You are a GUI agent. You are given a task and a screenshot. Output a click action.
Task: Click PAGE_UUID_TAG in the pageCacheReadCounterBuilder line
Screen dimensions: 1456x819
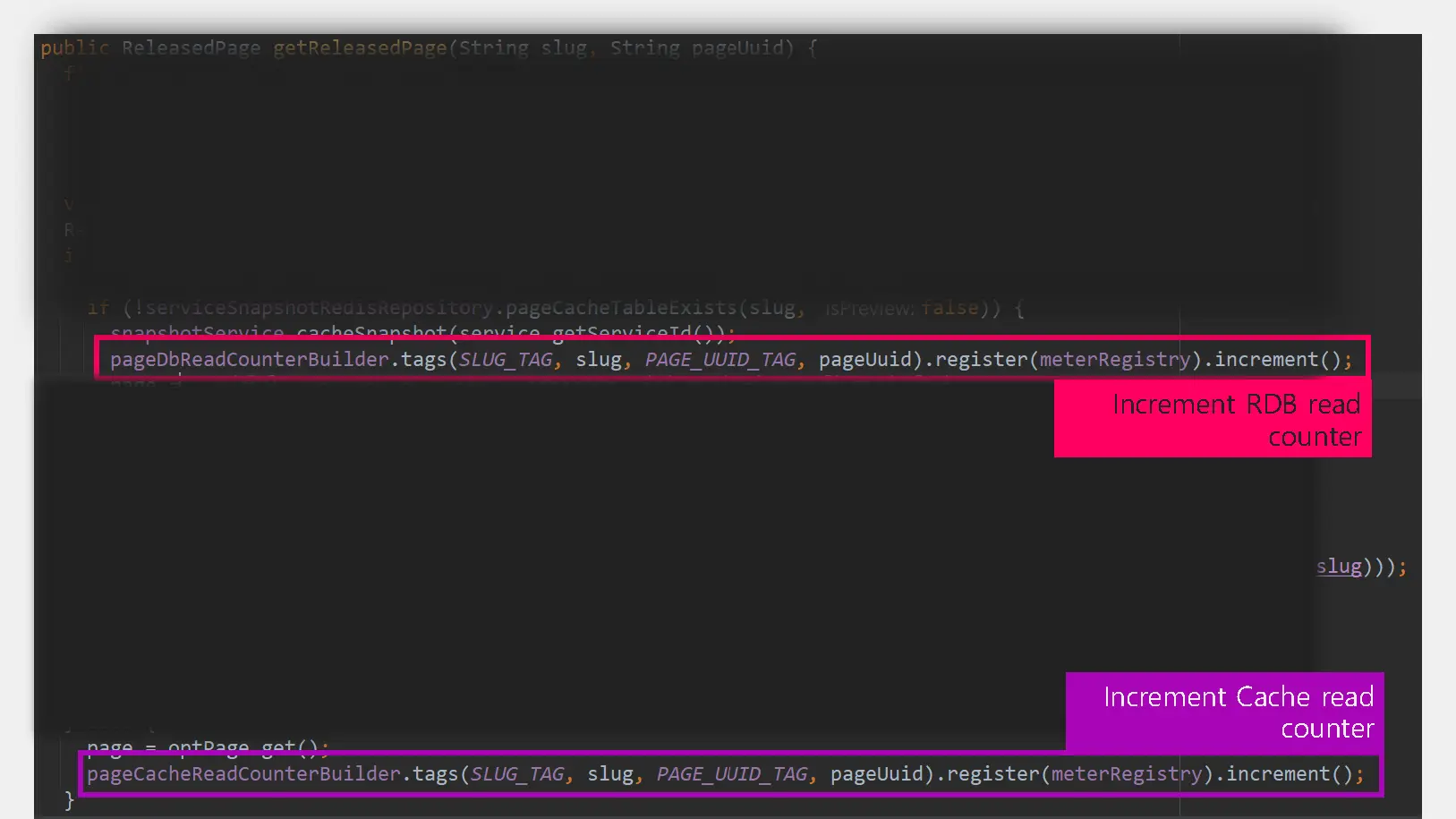coord(732,774)
